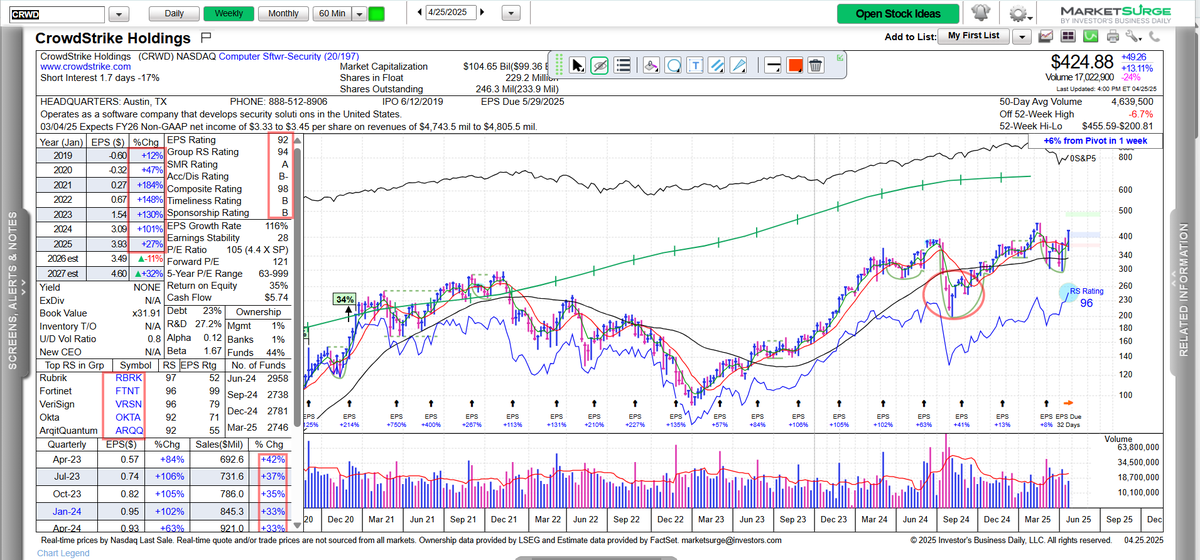This screenshot has height=560, width=1200.
Task: Select the triangle fan drawing tool
Action: [739, 65]
